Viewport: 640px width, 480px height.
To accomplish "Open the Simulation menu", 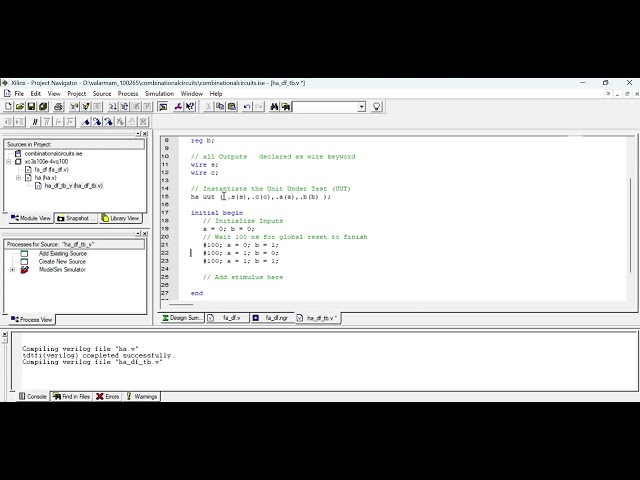I will 160,93.
